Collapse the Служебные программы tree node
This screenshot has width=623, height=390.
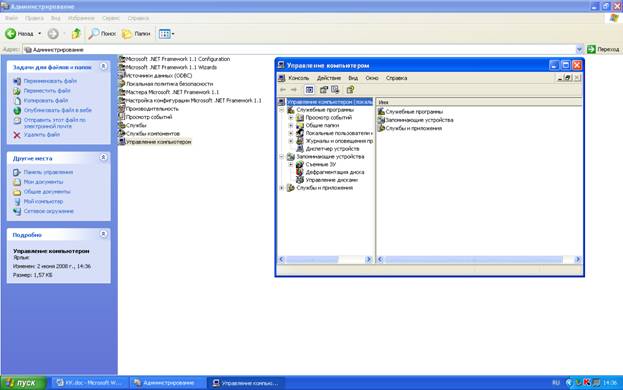[282, 110]
